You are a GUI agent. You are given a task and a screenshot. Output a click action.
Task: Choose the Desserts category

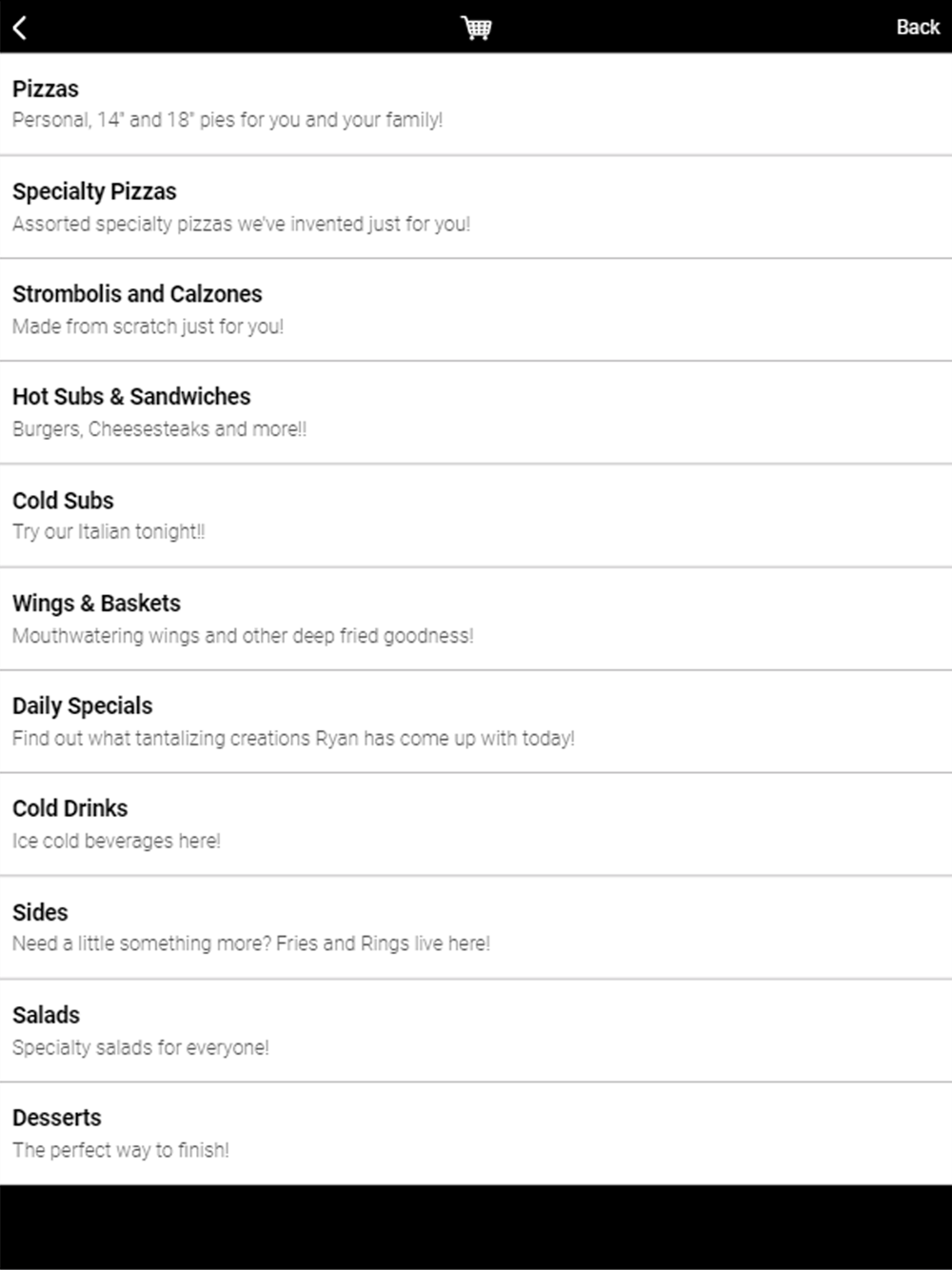coord(57,1118)
